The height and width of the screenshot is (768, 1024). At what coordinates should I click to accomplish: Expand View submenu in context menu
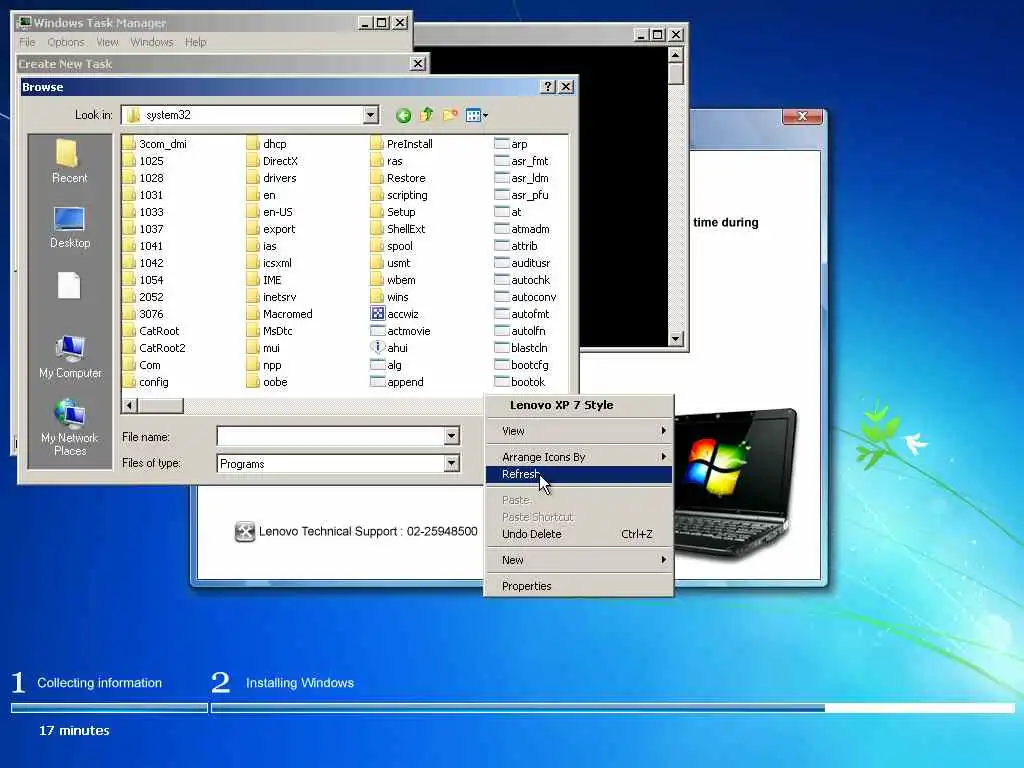579,431
